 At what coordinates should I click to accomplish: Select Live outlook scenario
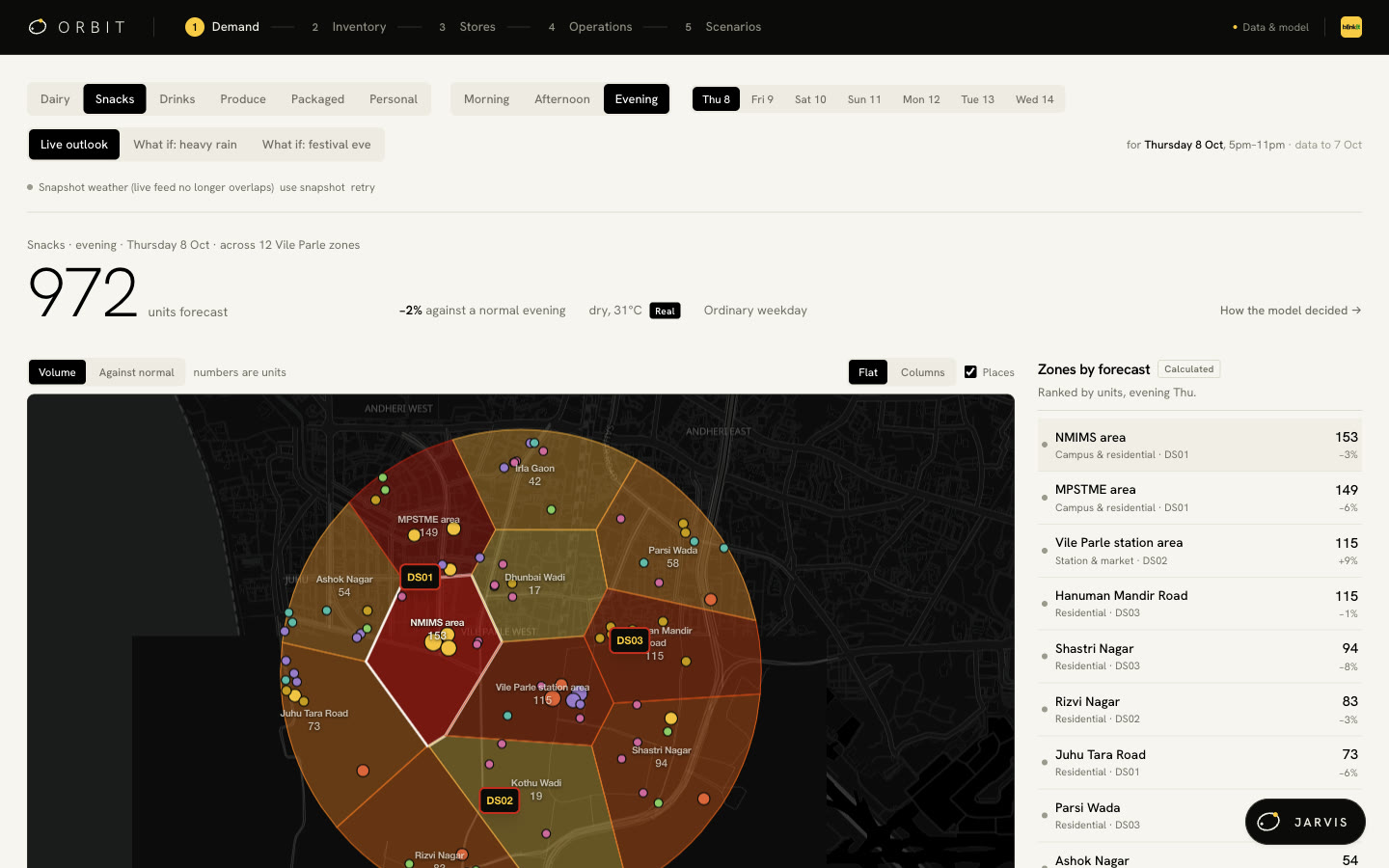pyautogui.click(x=74, y=145)
